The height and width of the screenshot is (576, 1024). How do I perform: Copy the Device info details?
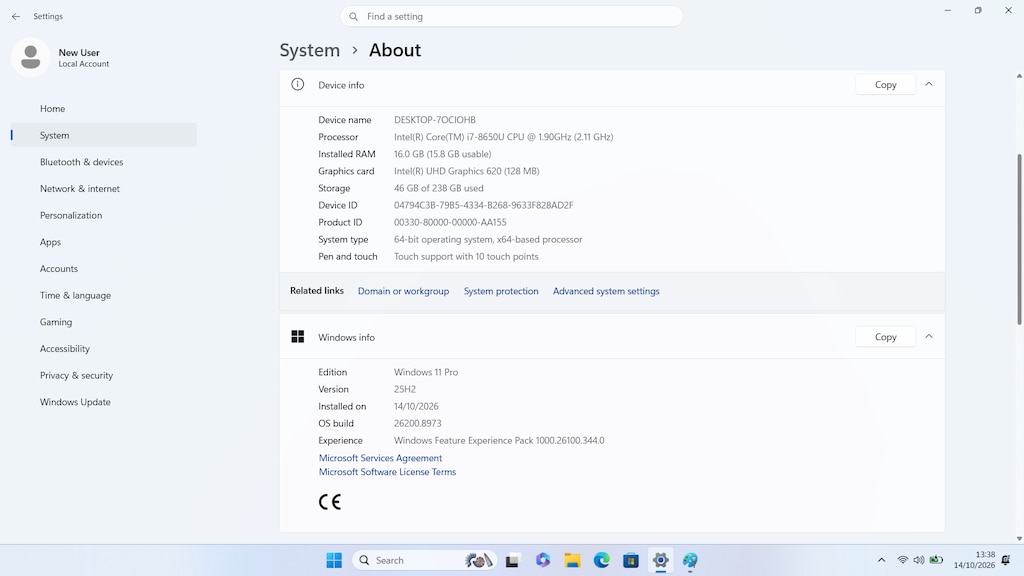[886, 84]
